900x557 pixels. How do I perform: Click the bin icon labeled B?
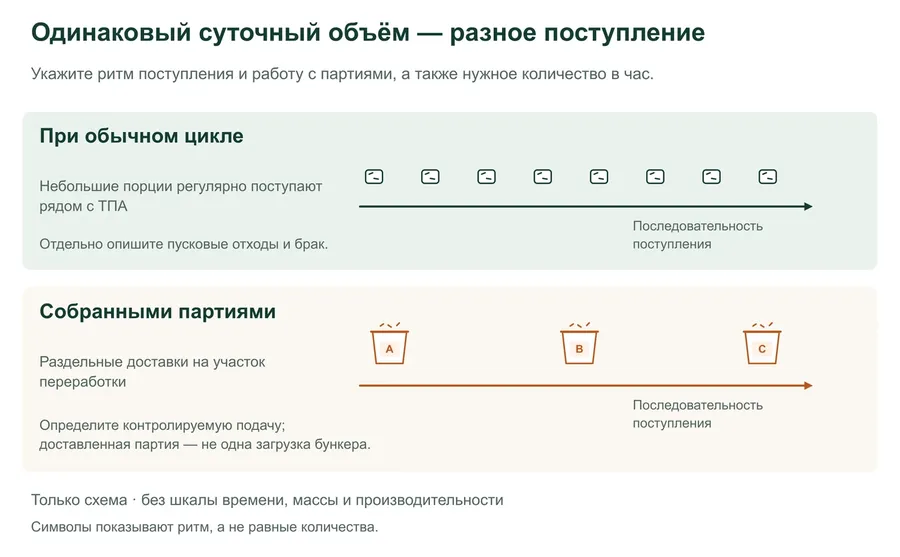pyautogui.click(x=579, y=344)
